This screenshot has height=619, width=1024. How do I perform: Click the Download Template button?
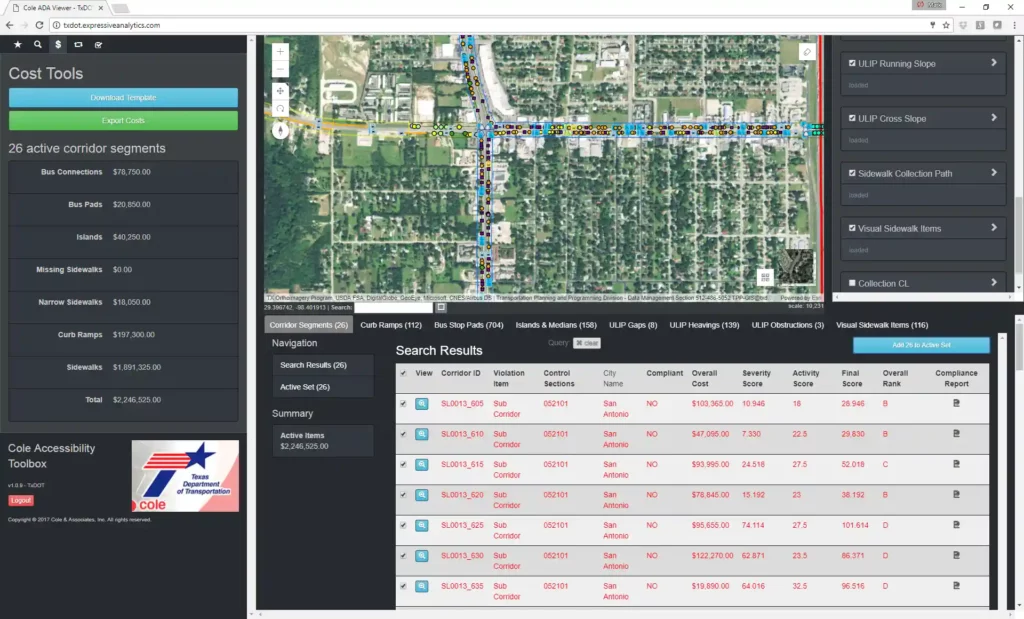[123, 97]
